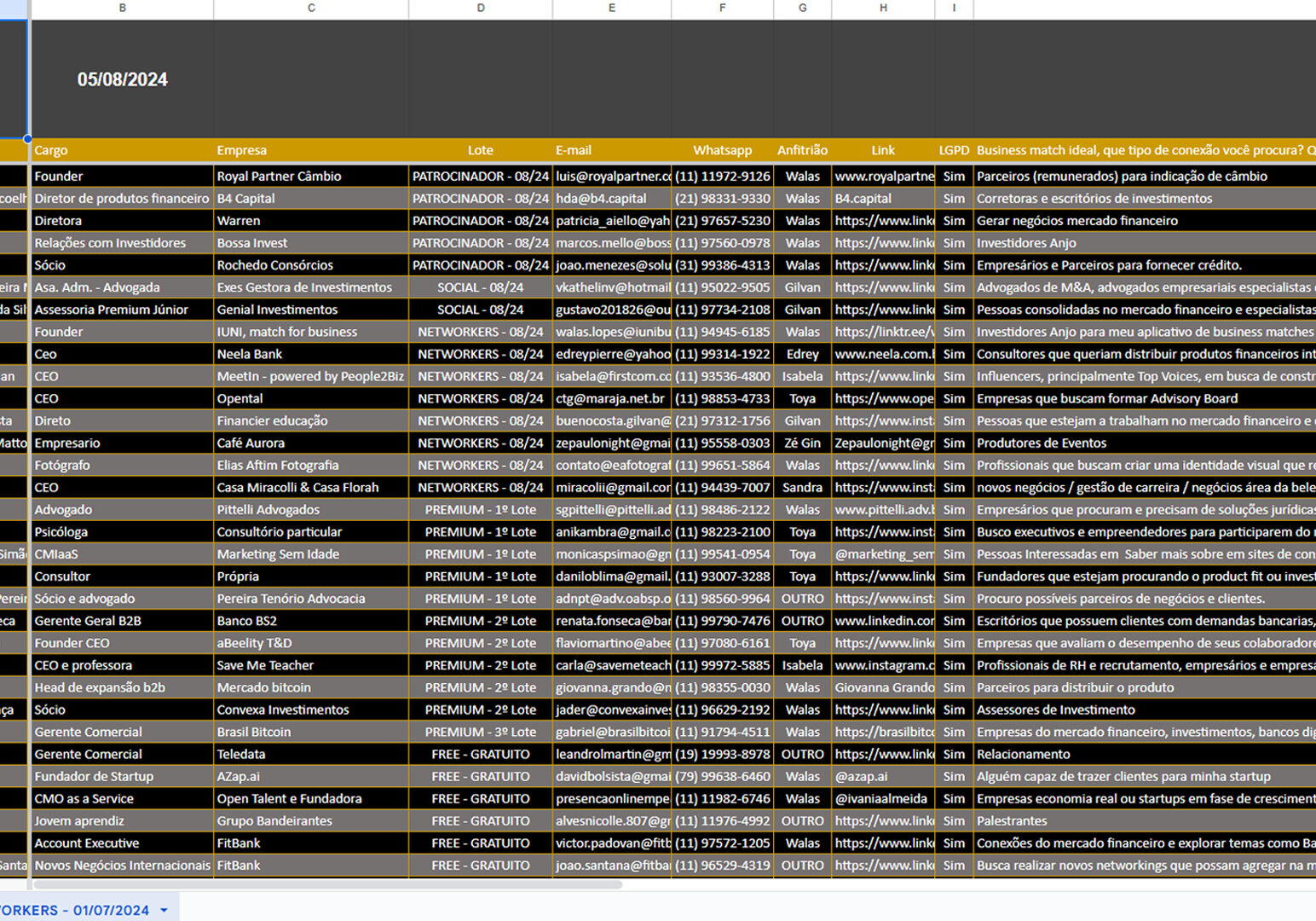Select the Mercado bitcoin cell
The height and width of the screenshot is (921, 1316).
(311, 687)
